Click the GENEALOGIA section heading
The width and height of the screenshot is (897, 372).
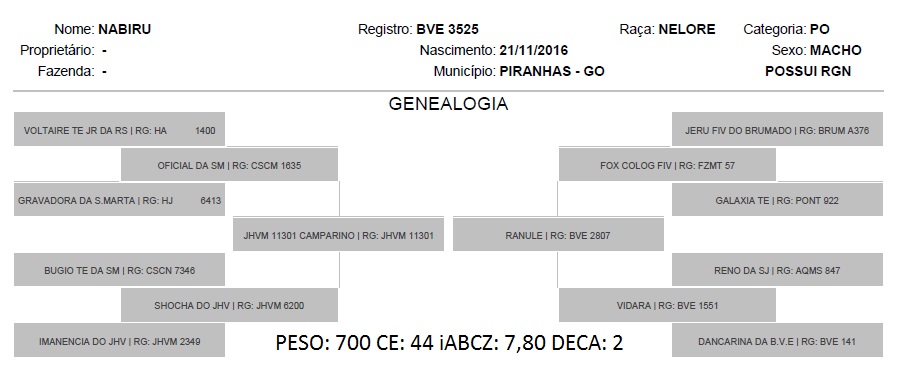[448, 104]
